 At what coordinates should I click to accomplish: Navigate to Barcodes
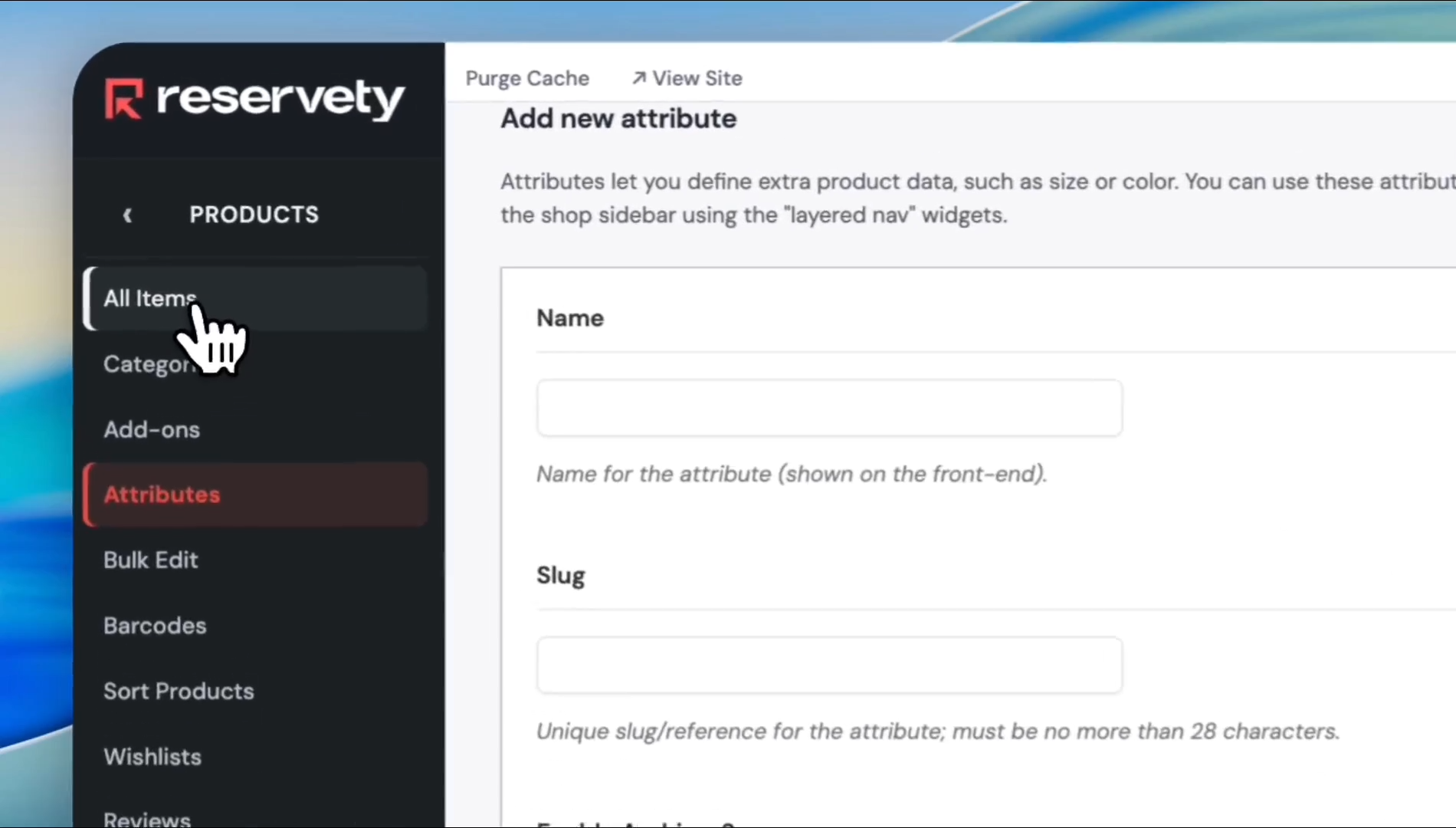point(155,626)
